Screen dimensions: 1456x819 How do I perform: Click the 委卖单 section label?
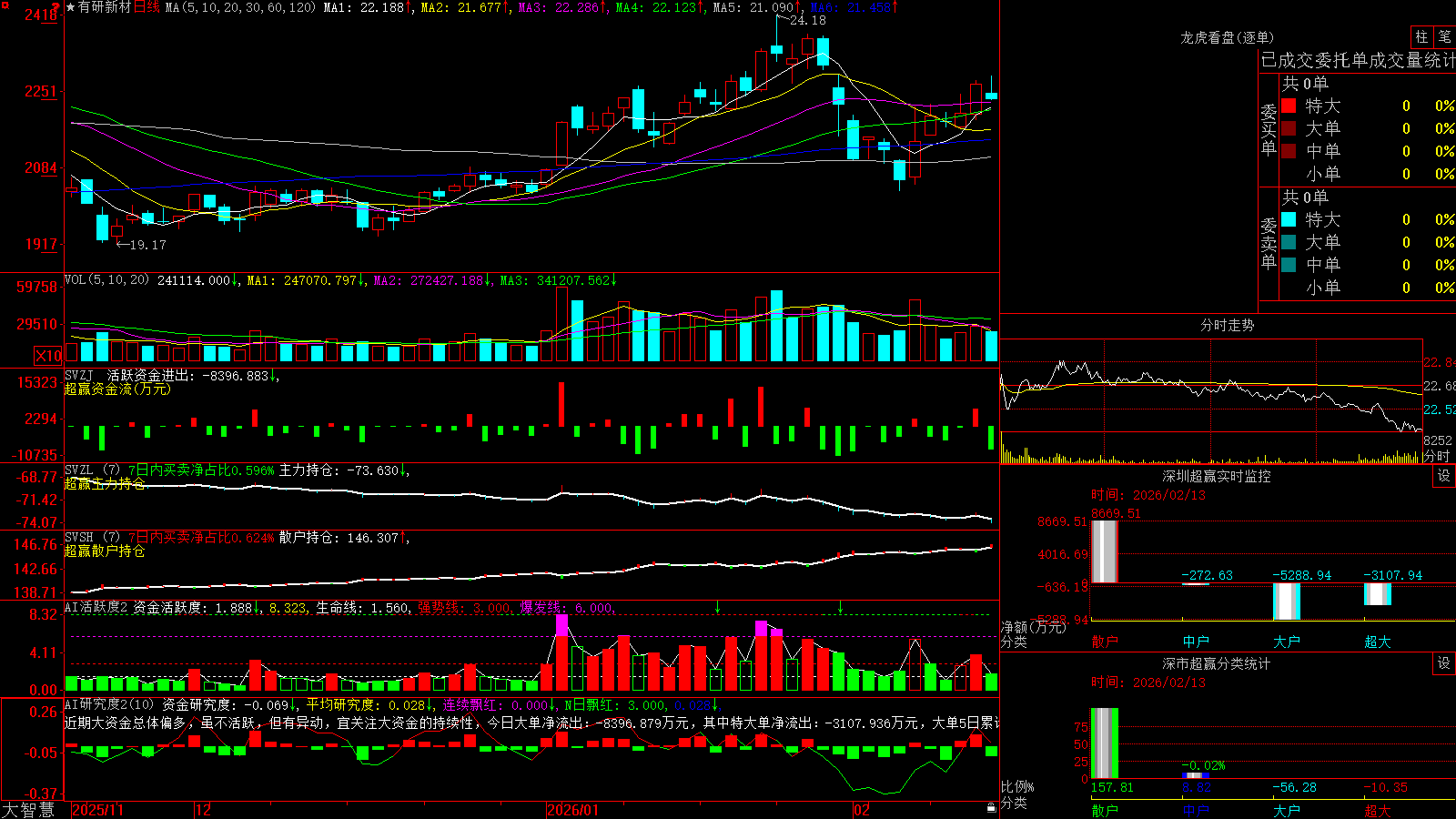click(x=1269, y=243)
